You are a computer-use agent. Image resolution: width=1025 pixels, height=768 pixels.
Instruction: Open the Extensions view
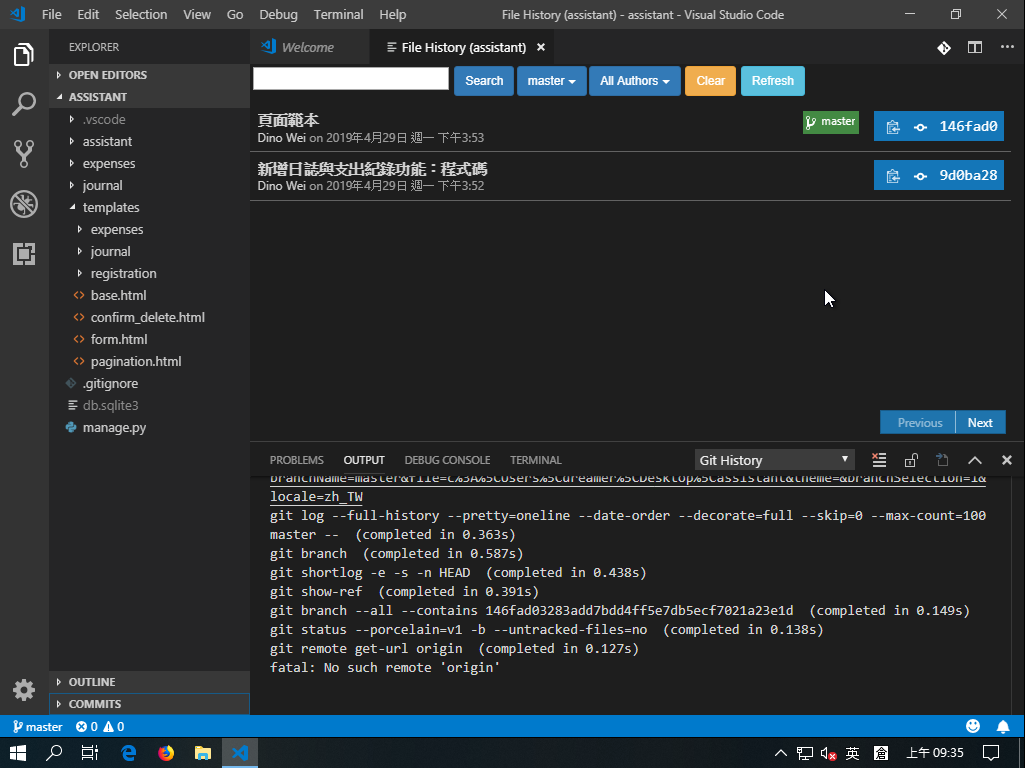click(x=24, y=254)
